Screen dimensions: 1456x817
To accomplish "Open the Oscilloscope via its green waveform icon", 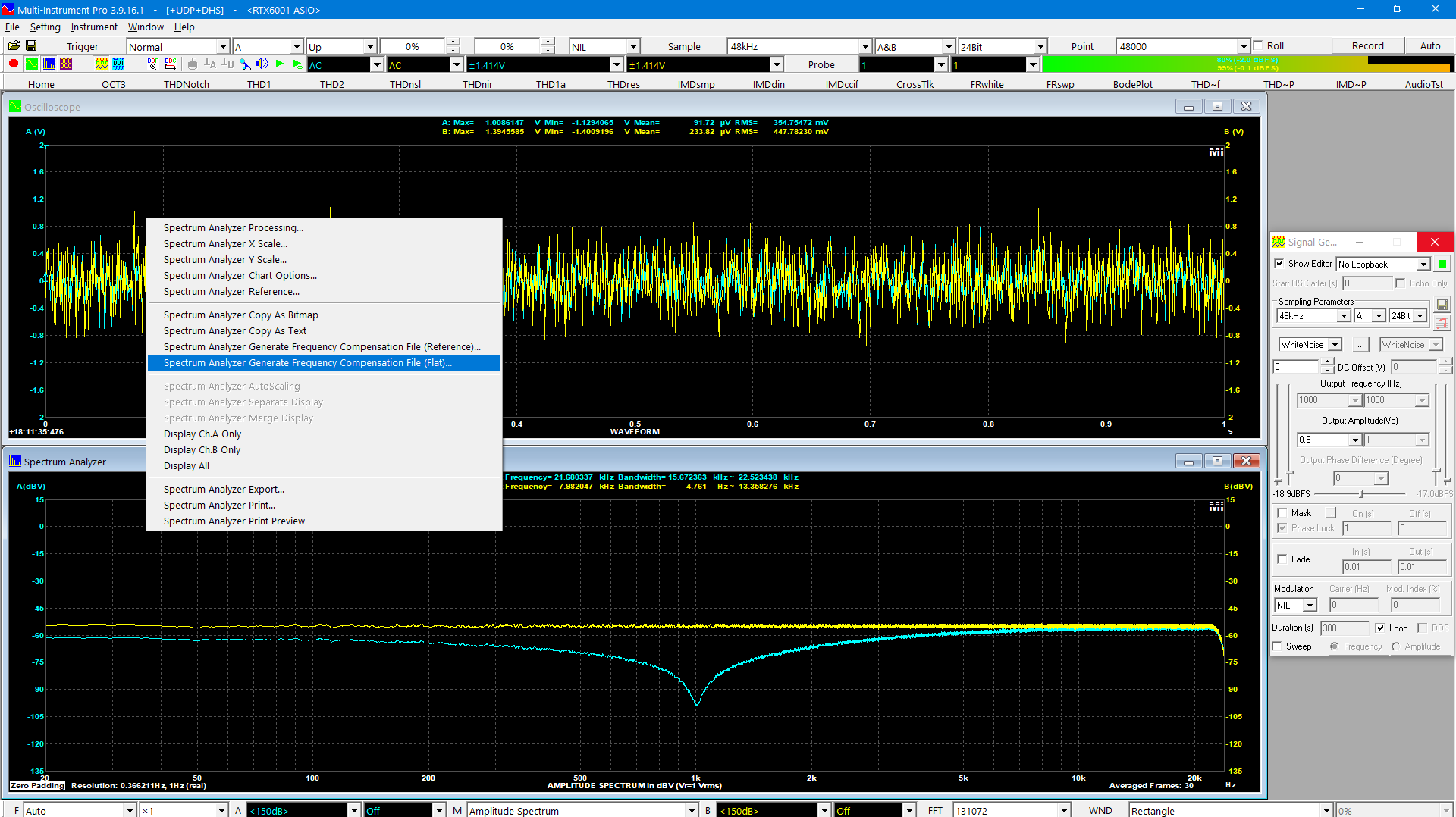I will [31, 64].
